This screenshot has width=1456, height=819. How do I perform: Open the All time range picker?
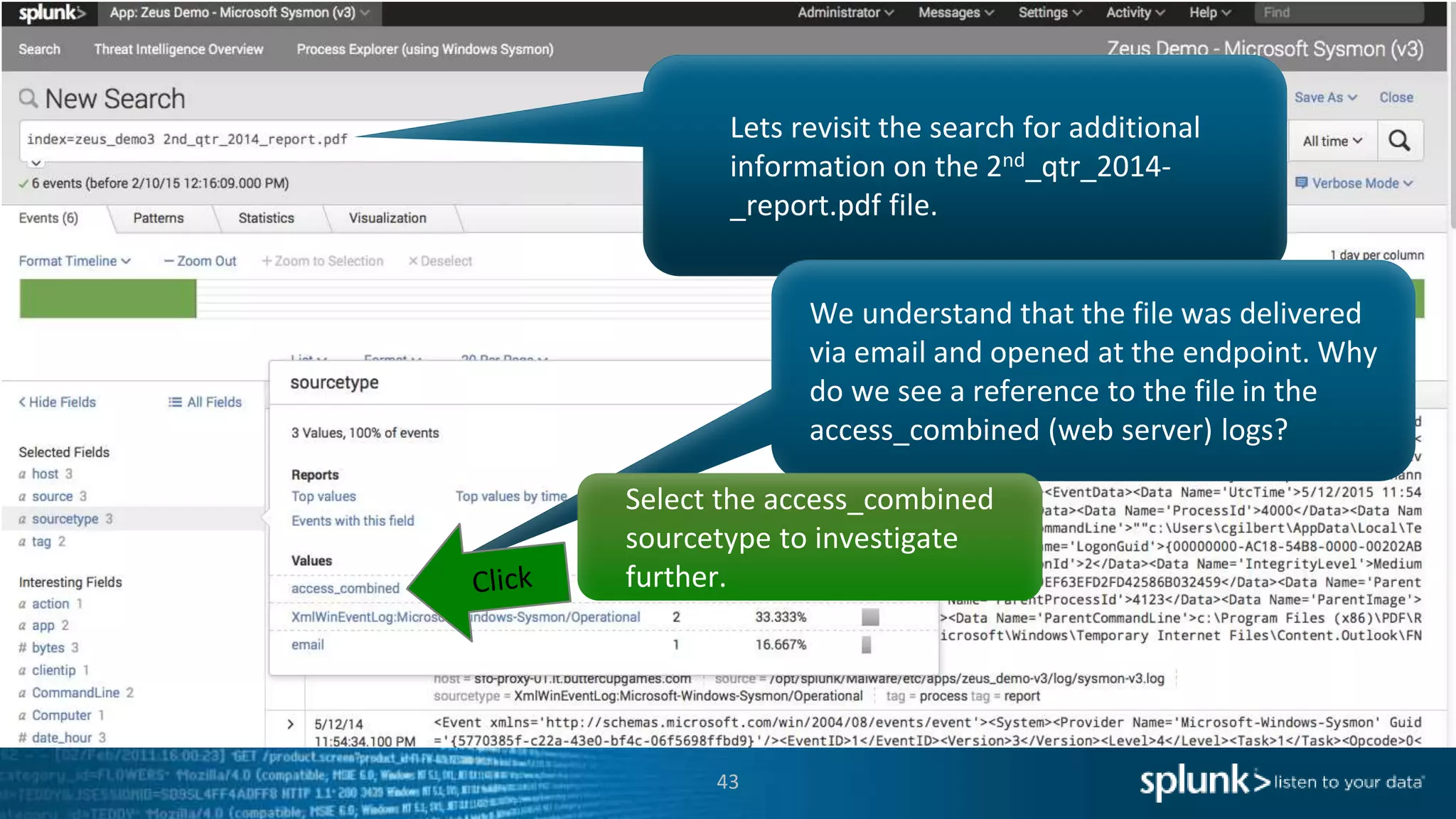(x=1332, y=141)
